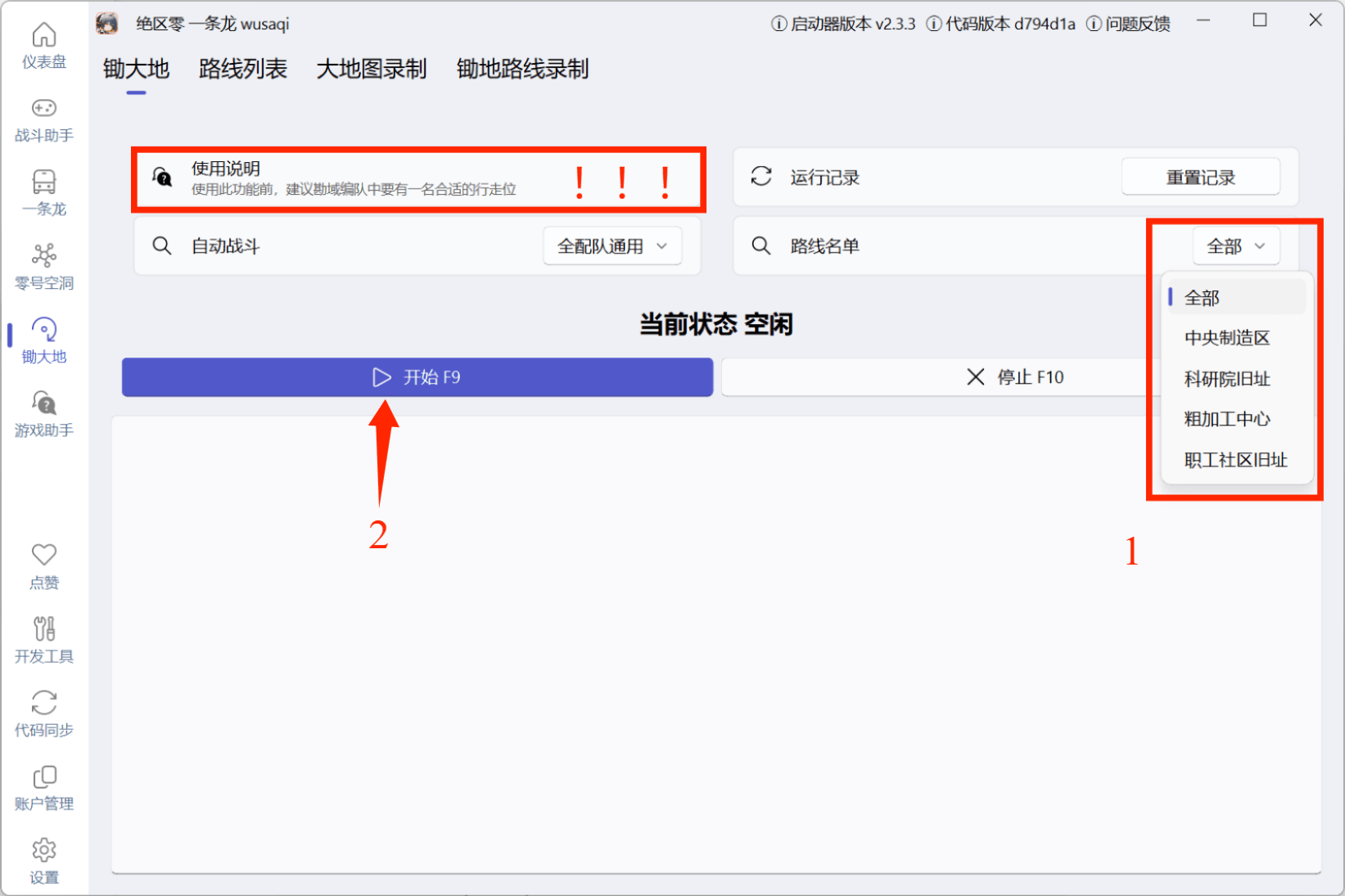This screenshot has width=1345, height=896.
Task: Select 科研院旧址 option in list
Action: tap(1226, 379)
